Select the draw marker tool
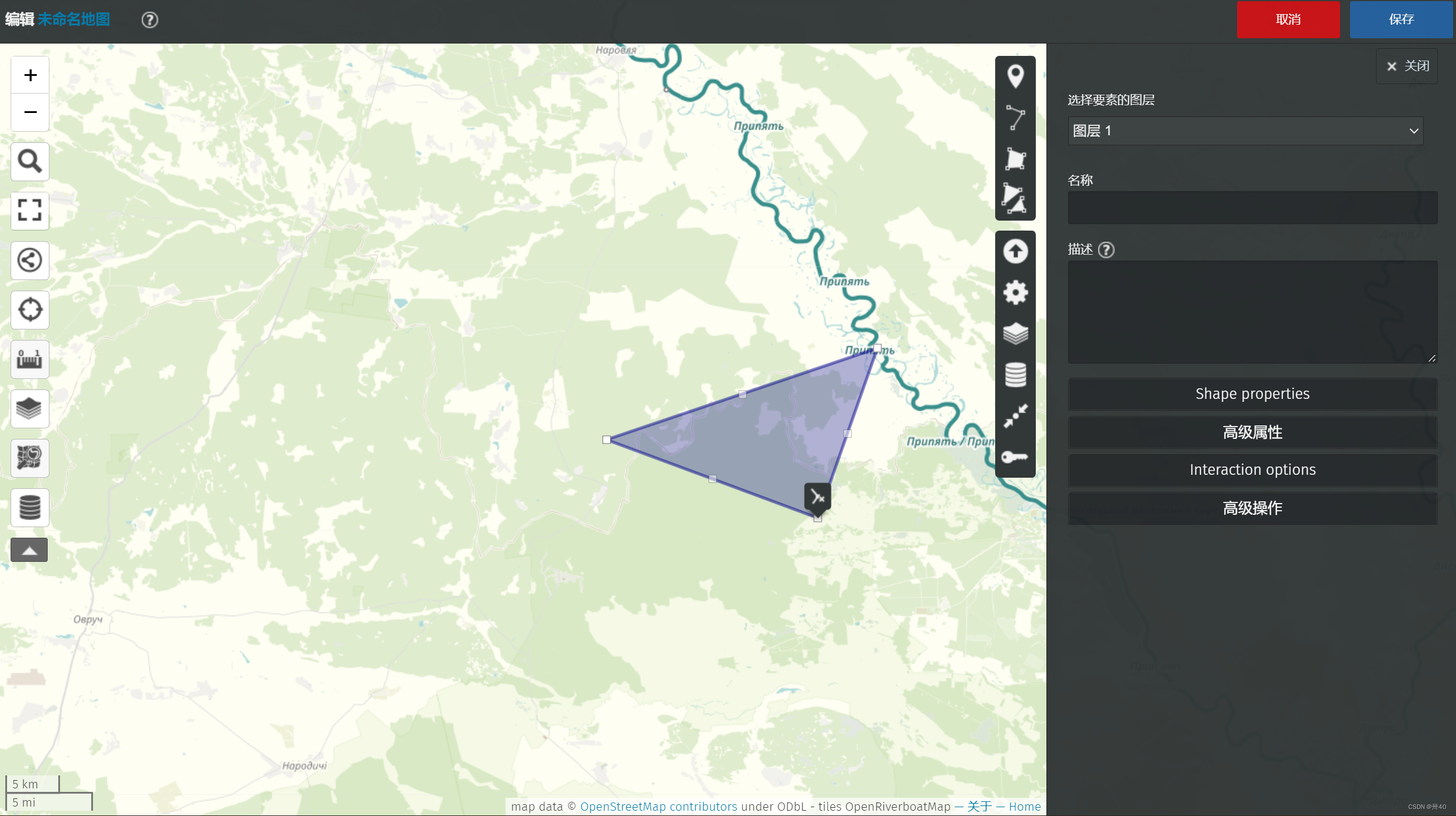This screenshot has width=1456, height=816. tap(1015, 76)
